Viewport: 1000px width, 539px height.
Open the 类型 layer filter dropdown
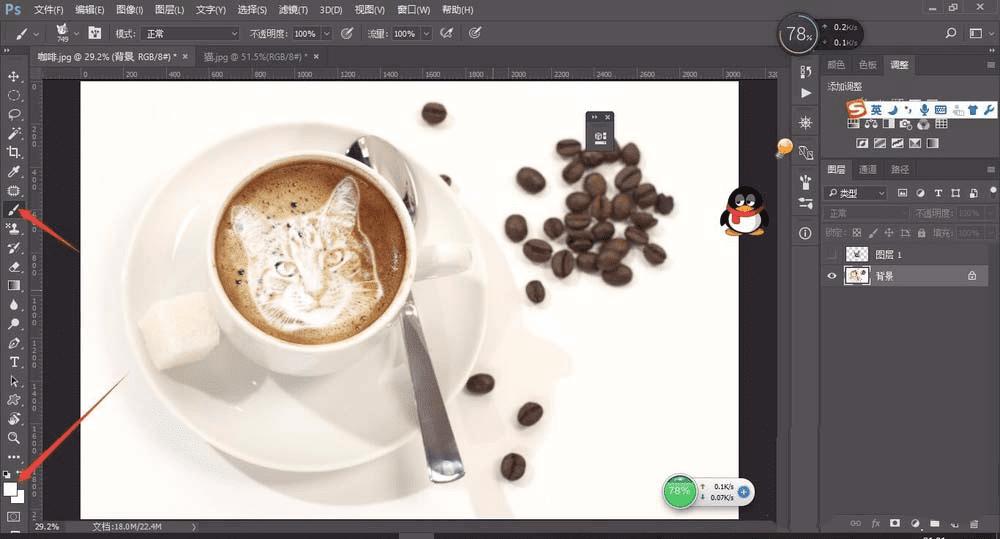point(856,192)
